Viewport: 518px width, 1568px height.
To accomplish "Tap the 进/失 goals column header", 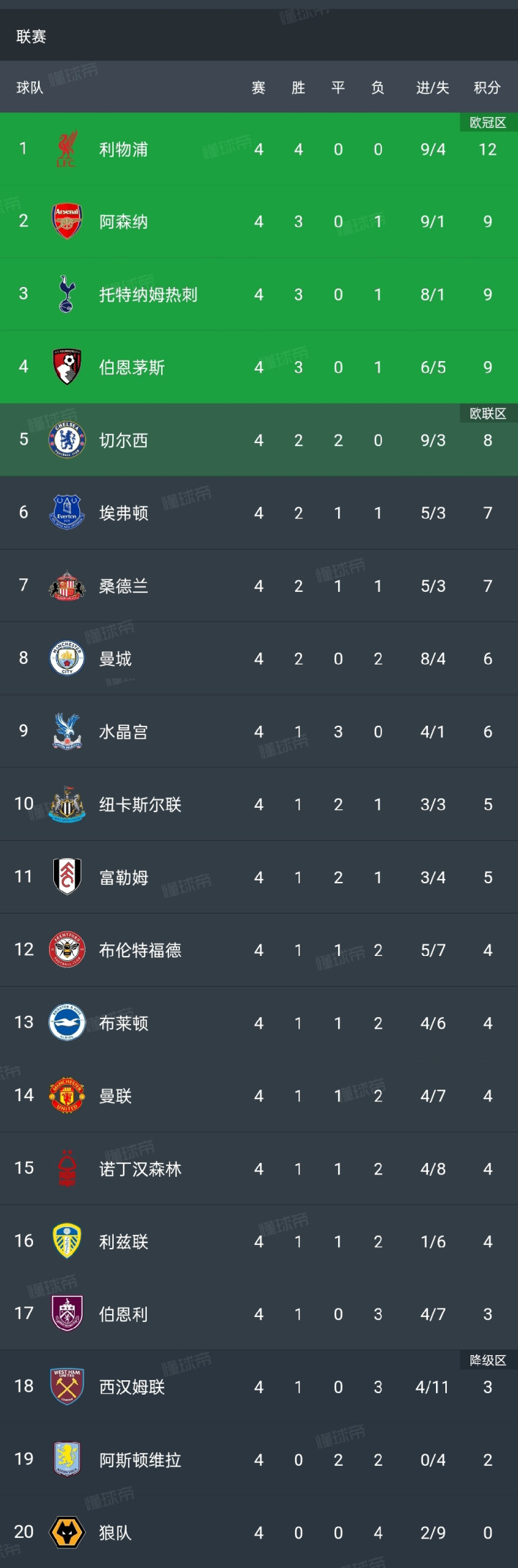I will (x=432, y=88).
